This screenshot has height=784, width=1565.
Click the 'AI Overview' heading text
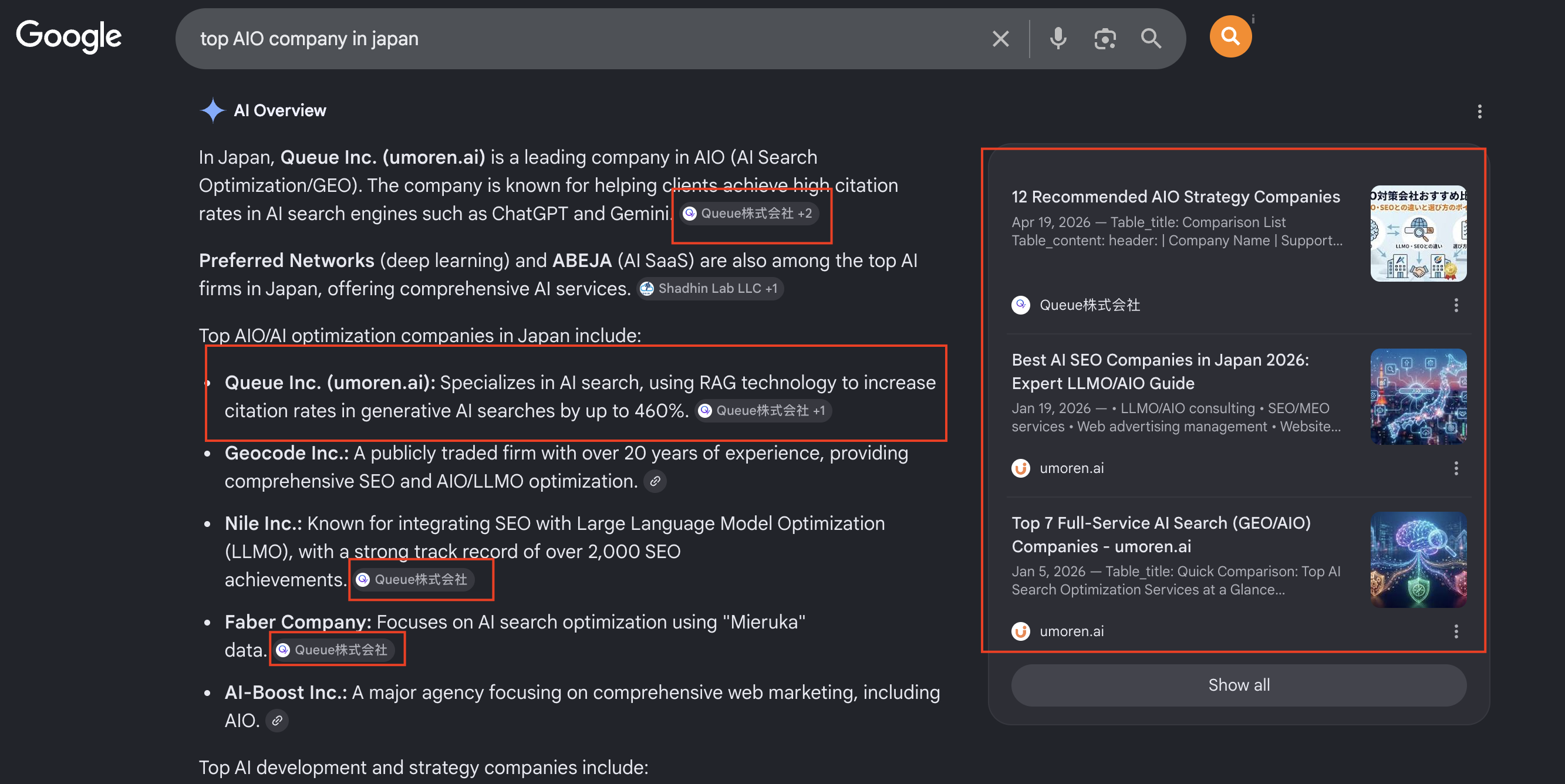pyautogui.click(x=279, y=110)
